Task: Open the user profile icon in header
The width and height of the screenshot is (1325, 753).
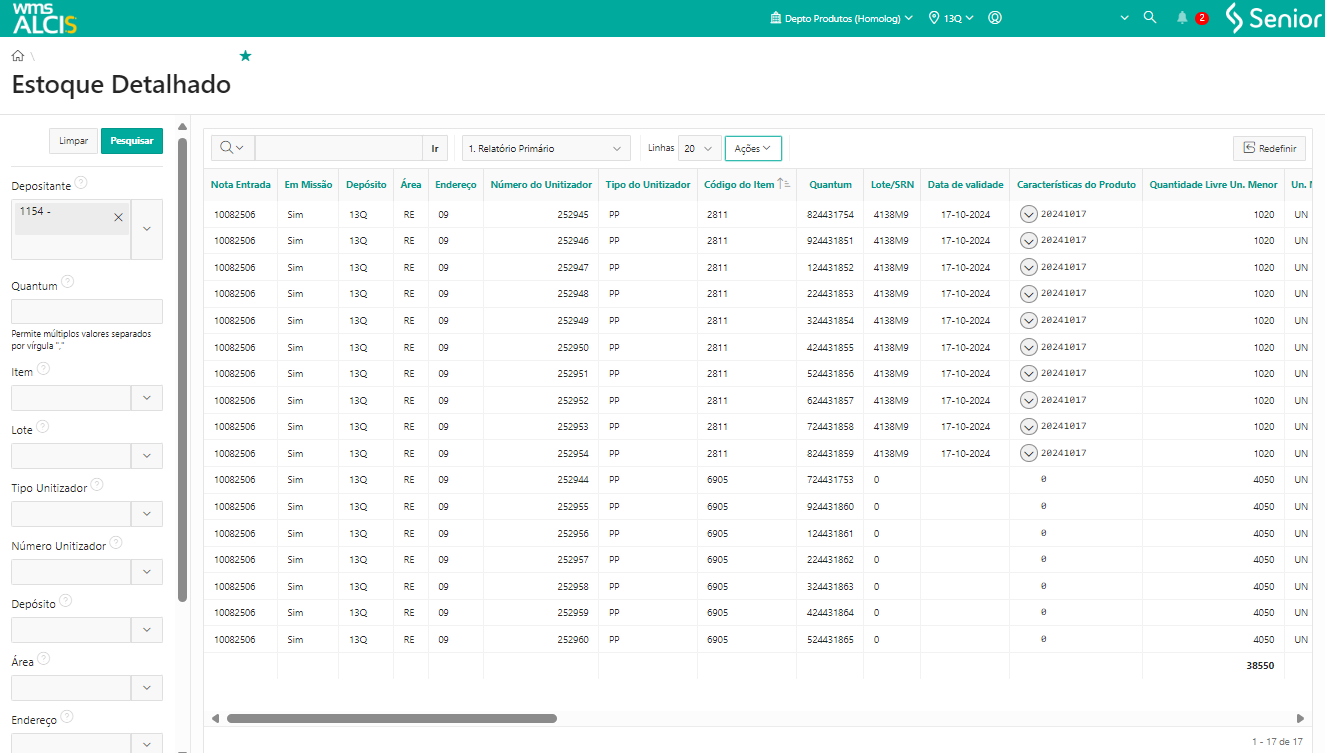Action: (995, 18)
